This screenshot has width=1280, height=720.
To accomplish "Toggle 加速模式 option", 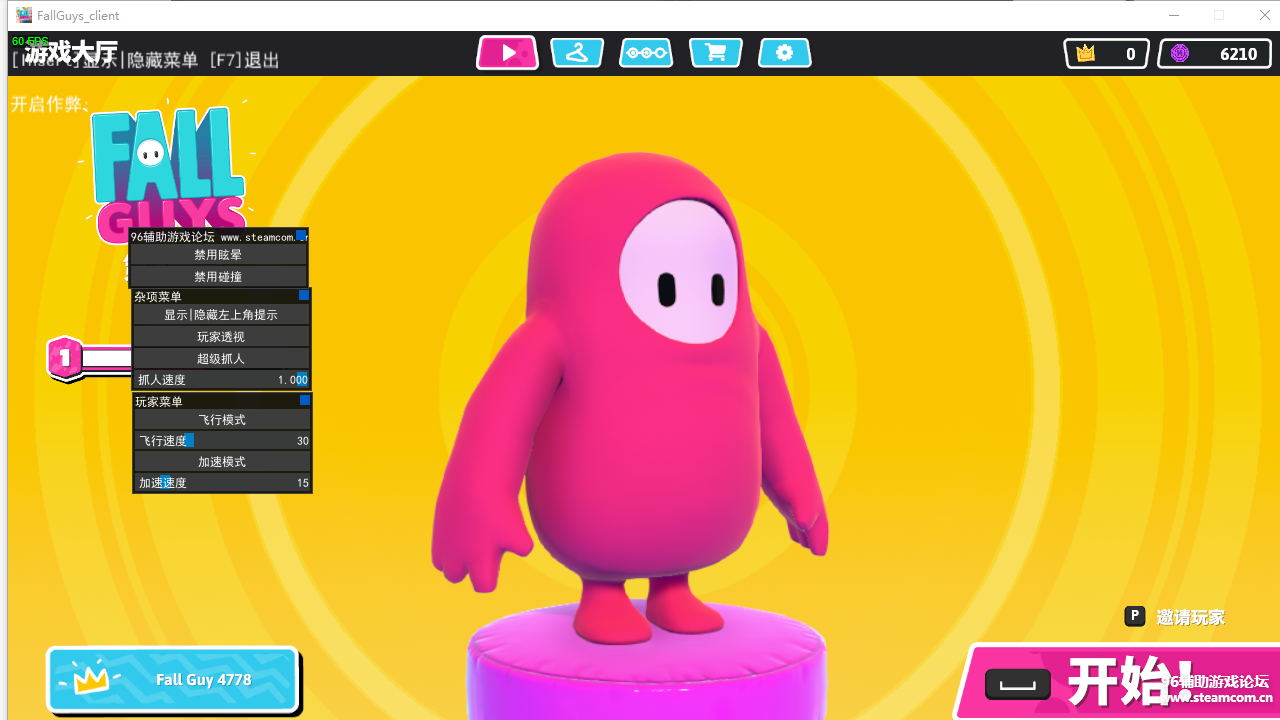I will [222, 461].
